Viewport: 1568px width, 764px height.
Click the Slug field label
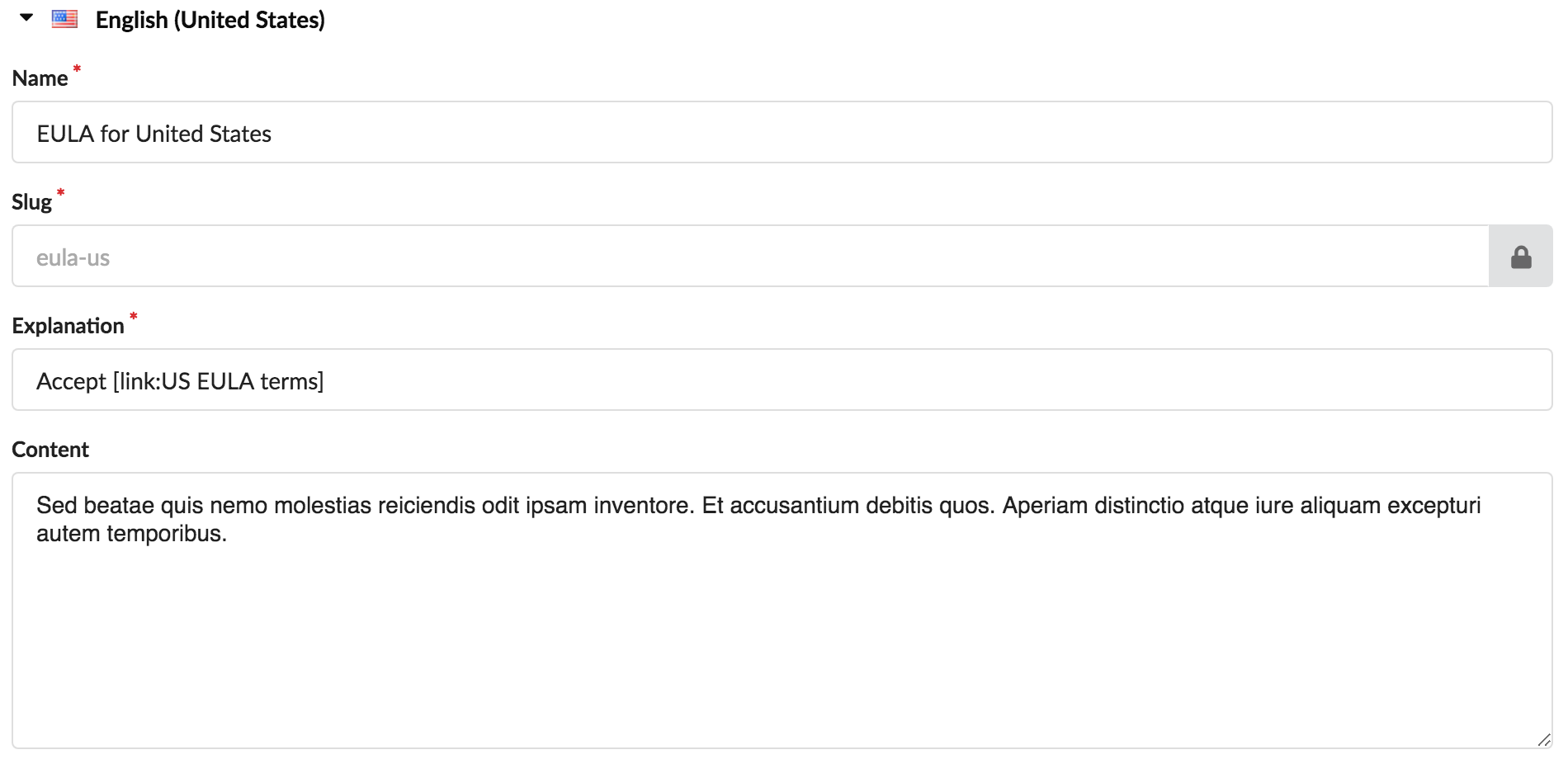point(32,202)
